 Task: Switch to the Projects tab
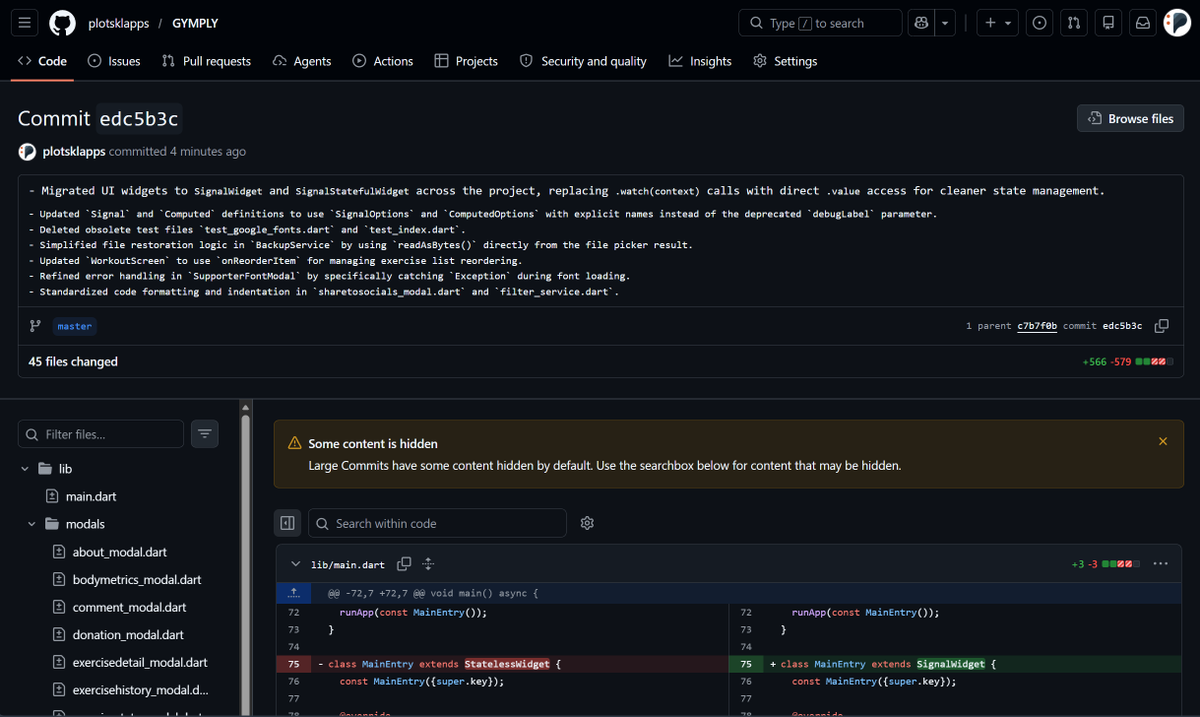click(466, 61)
